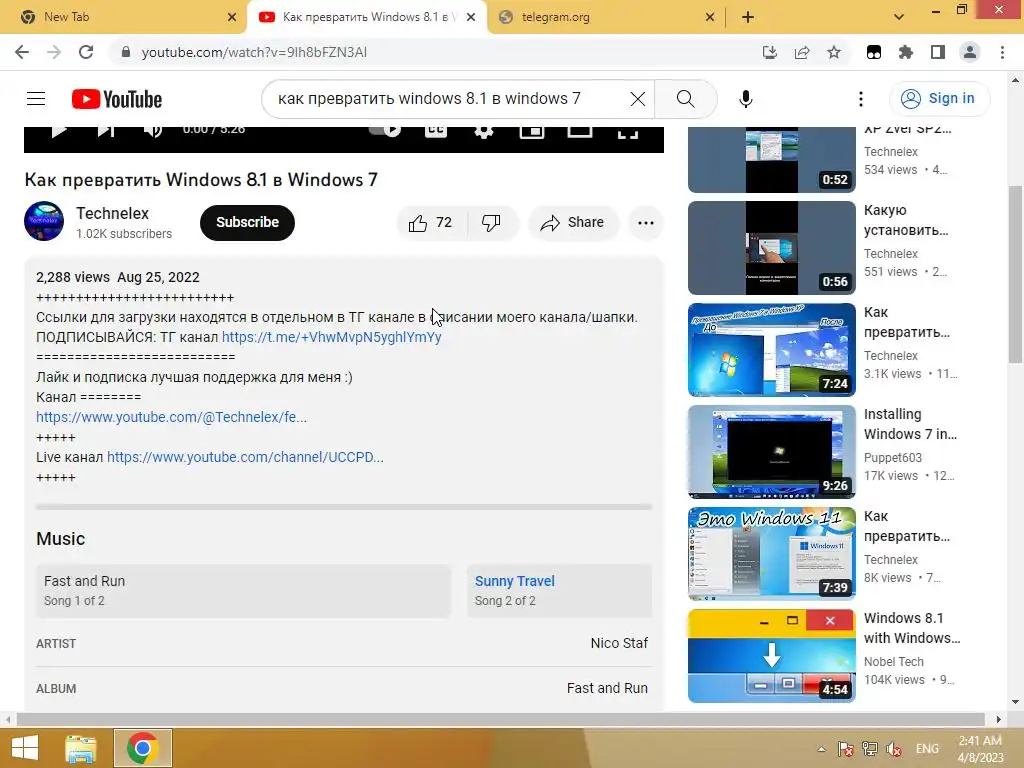This screenshot has width=1024, height=768.
Task: Click the Chrome taskbar icon
Action: tap(143, 748)
